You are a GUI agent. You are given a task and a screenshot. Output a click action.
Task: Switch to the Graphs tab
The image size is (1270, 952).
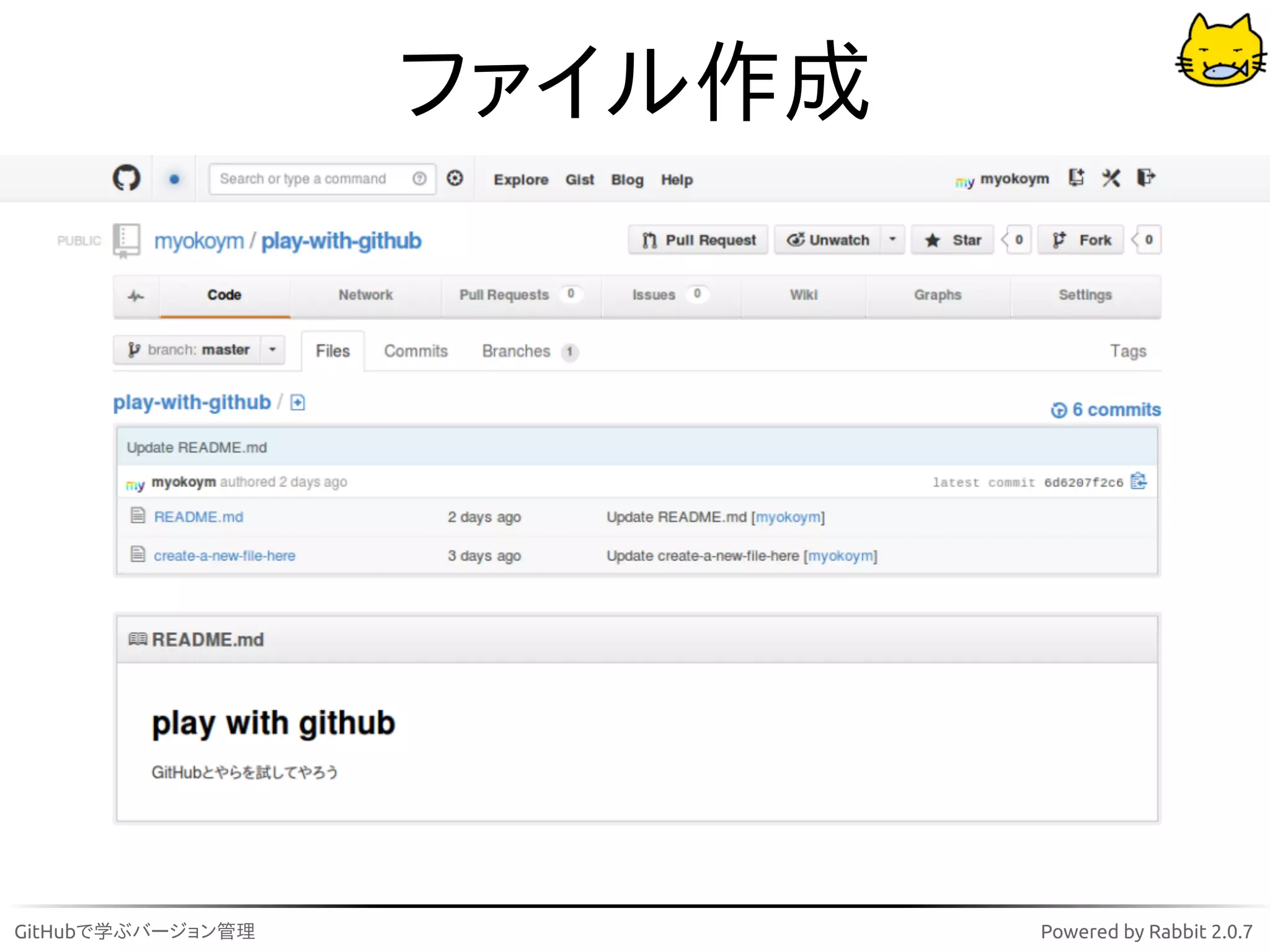point(938,296)
